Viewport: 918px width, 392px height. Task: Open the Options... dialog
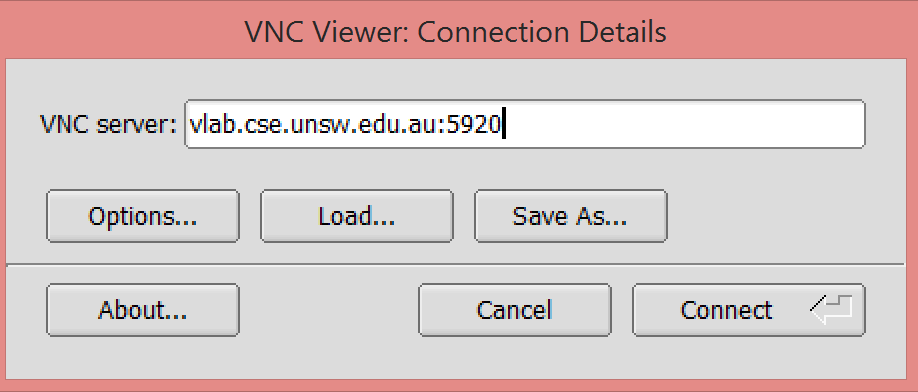pos(143,216)
